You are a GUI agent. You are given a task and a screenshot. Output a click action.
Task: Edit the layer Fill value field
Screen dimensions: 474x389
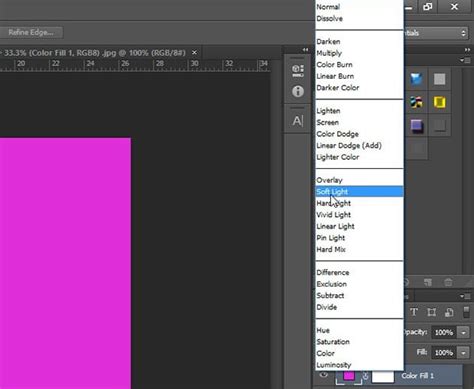pos(444,352)
